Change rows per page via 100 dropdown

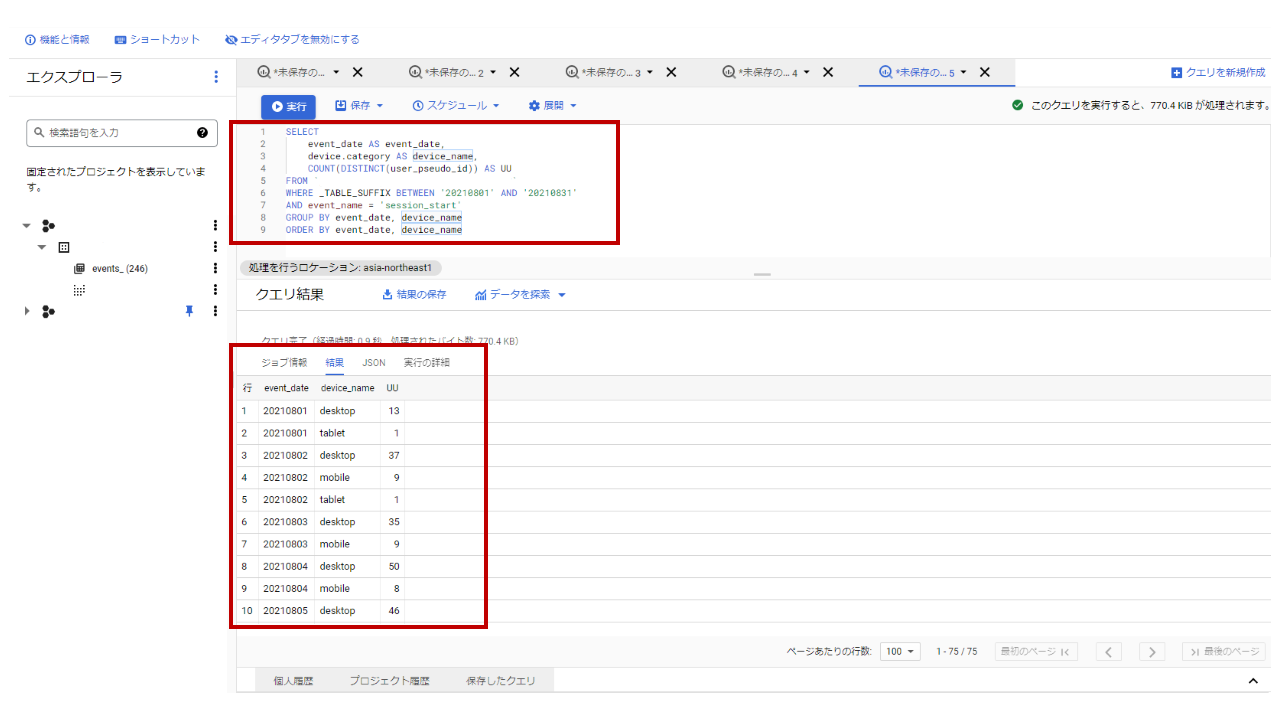900,651
